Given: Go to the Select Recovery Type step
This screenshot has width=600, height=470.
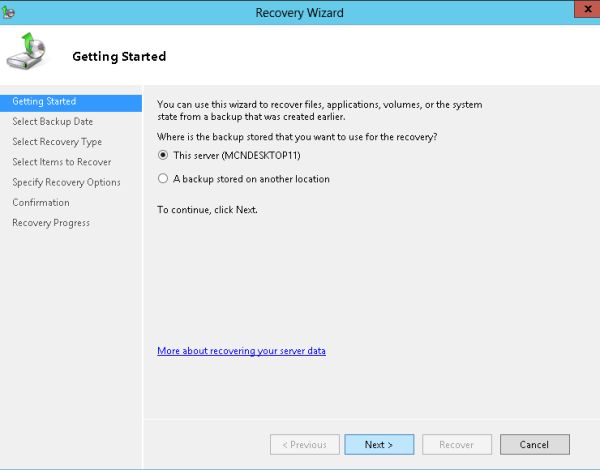Looking at the screenshot, I should (57, 142).
